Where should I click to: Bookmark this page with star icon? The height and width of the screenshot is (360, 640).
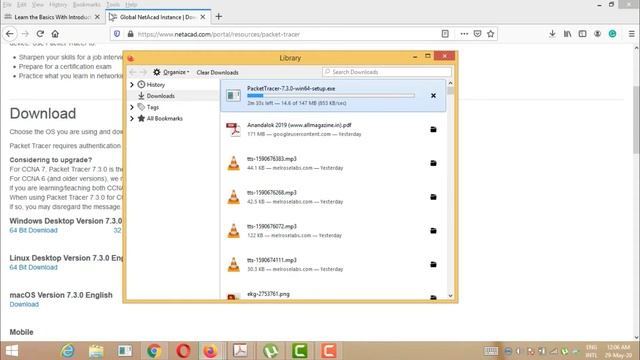click(x=491, y=34)
